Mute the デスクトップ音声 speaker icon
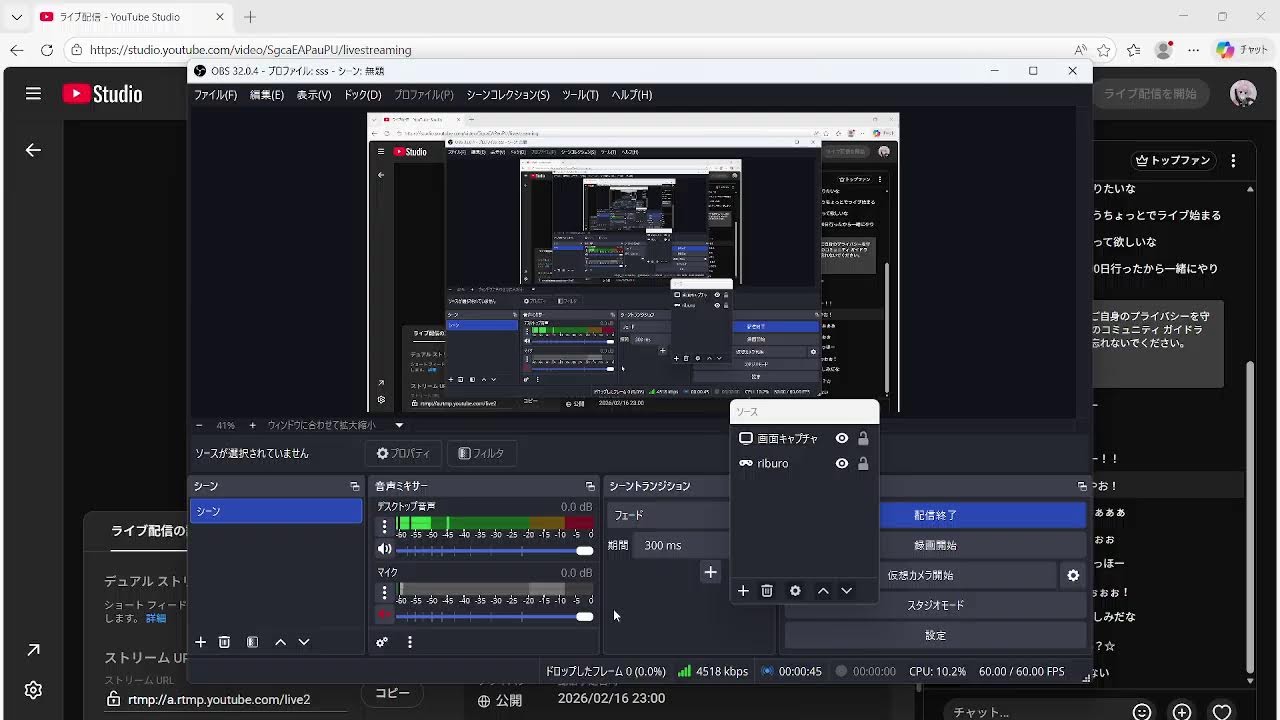 (x=384, y=549)
